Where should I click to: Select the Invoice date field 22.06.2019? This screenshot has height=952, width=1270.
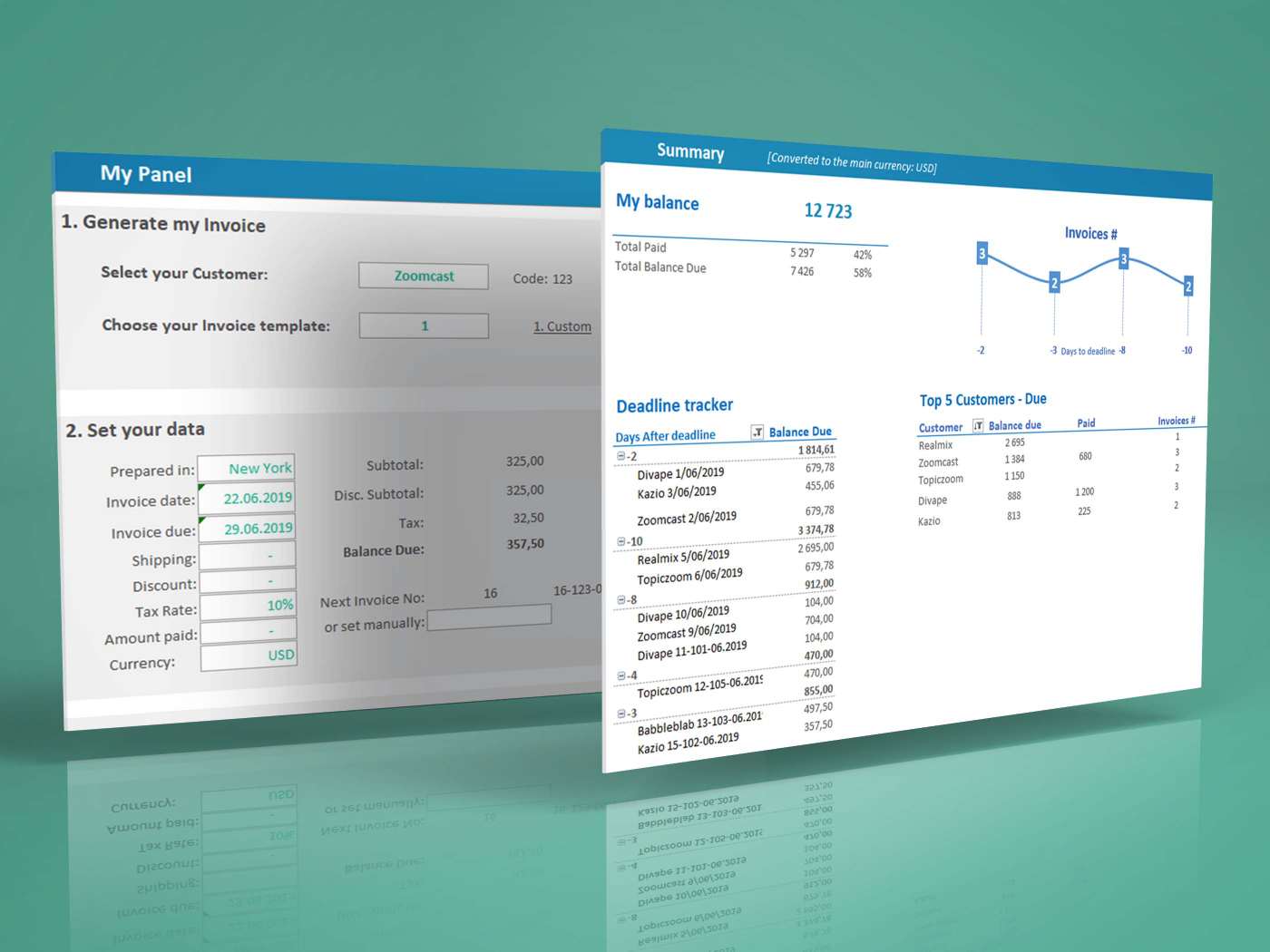[247, 498]
